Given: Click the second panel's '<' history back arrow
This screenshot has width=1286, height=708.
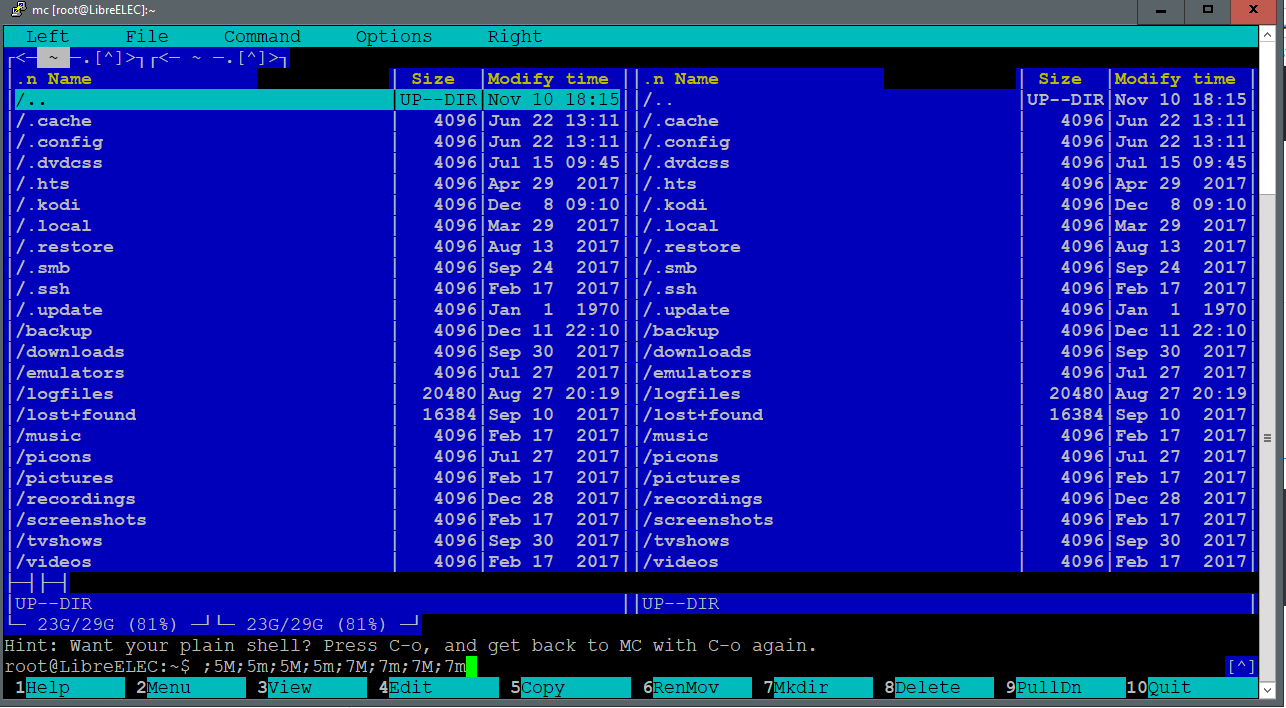Looking at the screenshot, I should 162,58.
